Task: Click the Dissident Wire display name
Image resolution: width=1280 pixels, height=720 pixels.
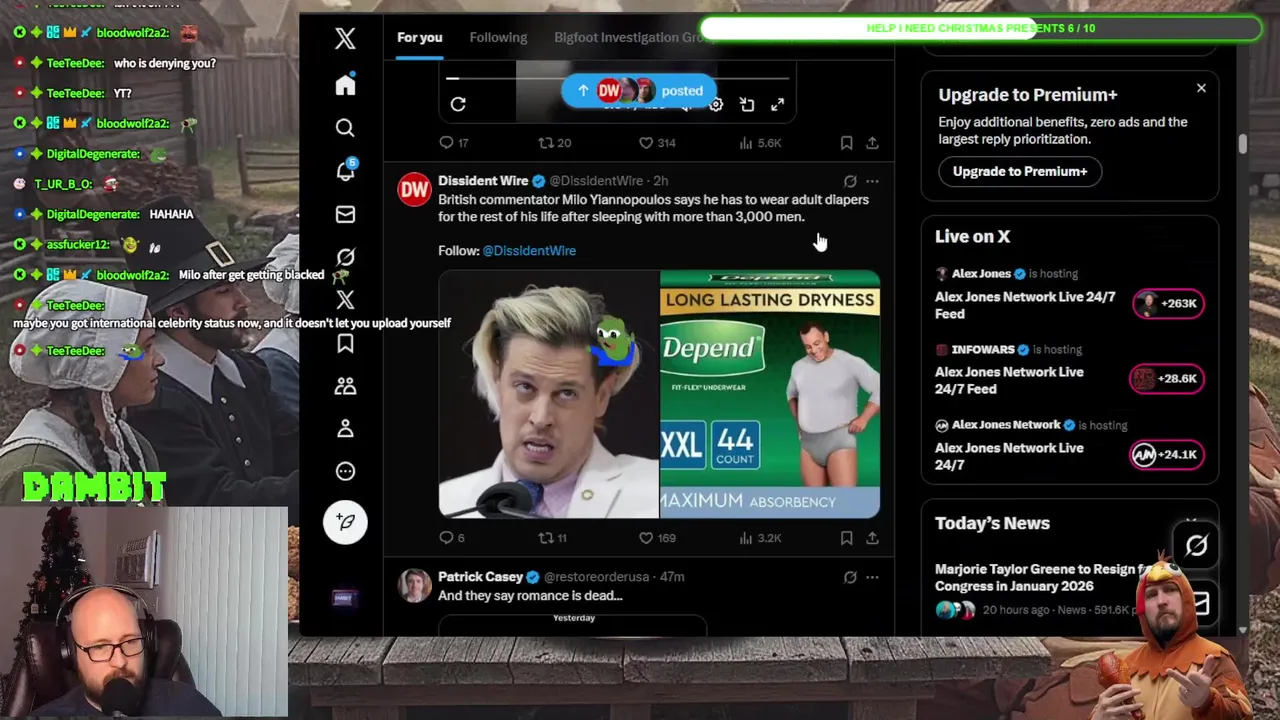Action: (483, 181)
